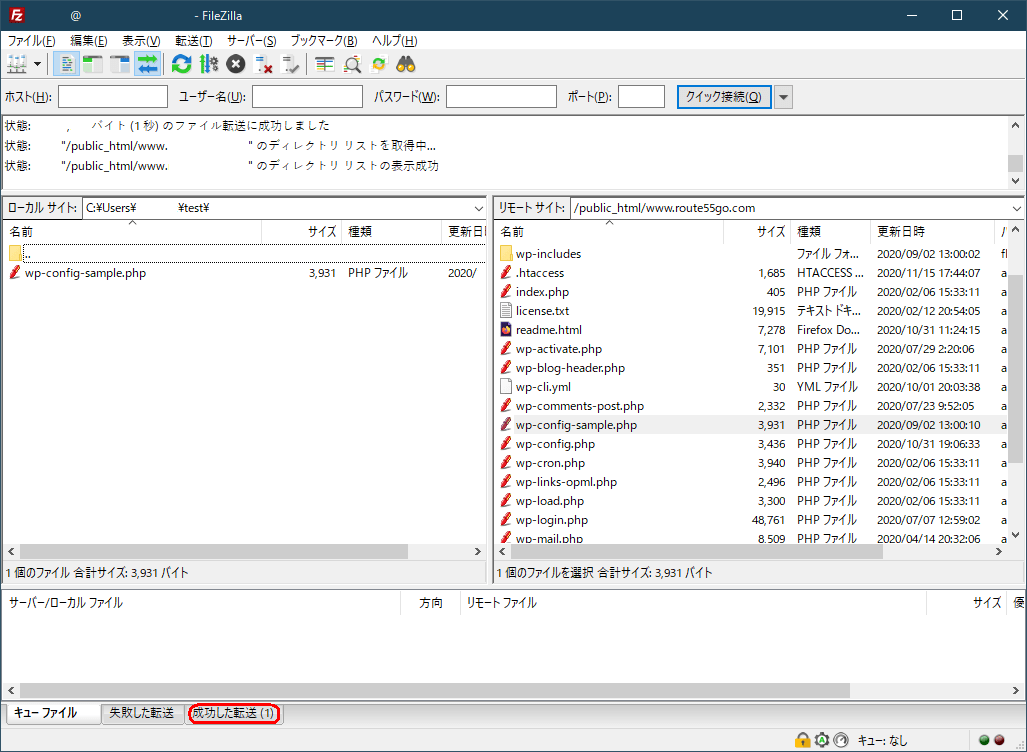Image resolution: width=1027 pixels, height=752 pixels.
Task: Click the FileZilla logo in title bar
Action: [17, 15]
